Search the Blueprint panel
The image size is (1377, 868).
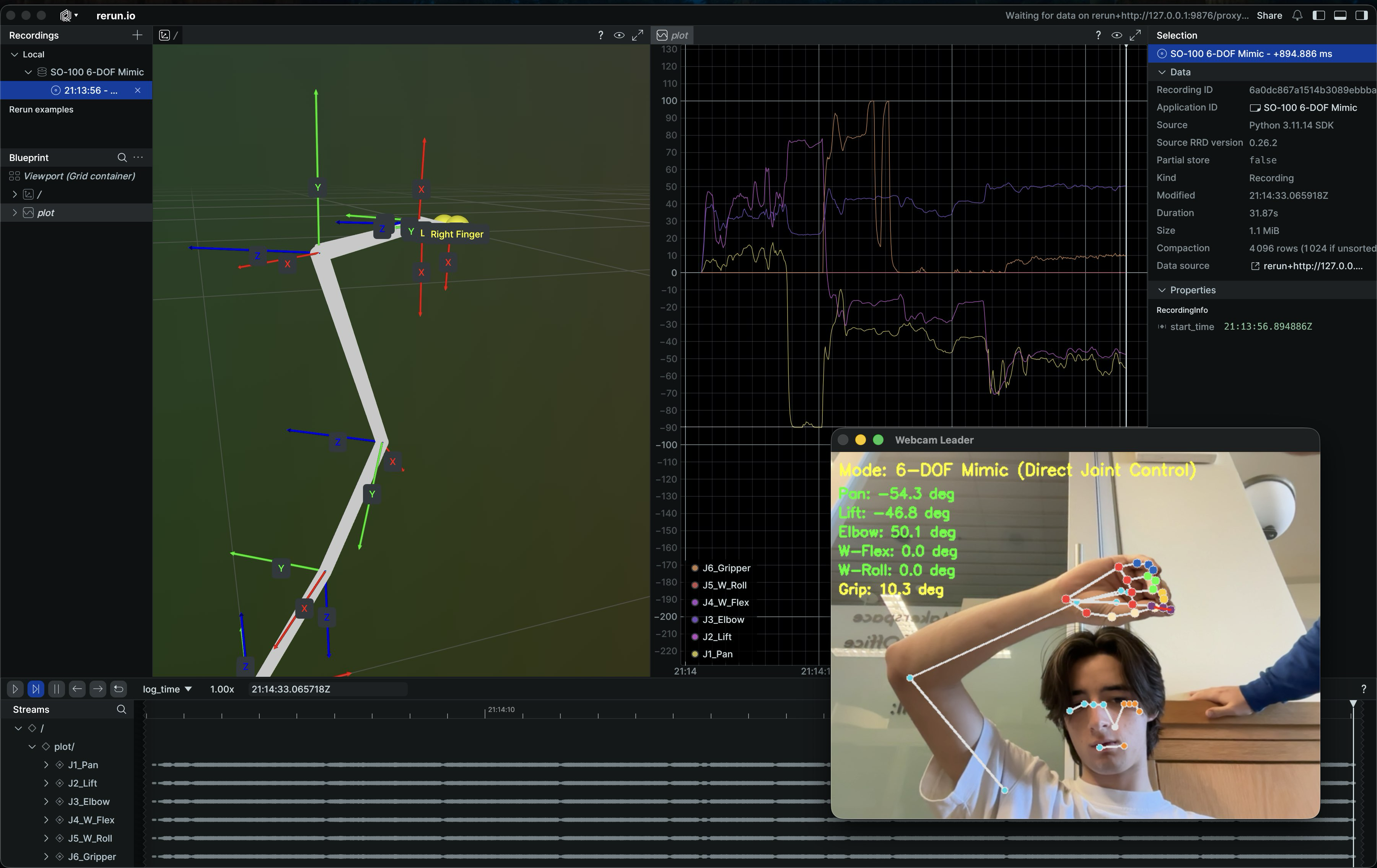click(x=122, y=157)
